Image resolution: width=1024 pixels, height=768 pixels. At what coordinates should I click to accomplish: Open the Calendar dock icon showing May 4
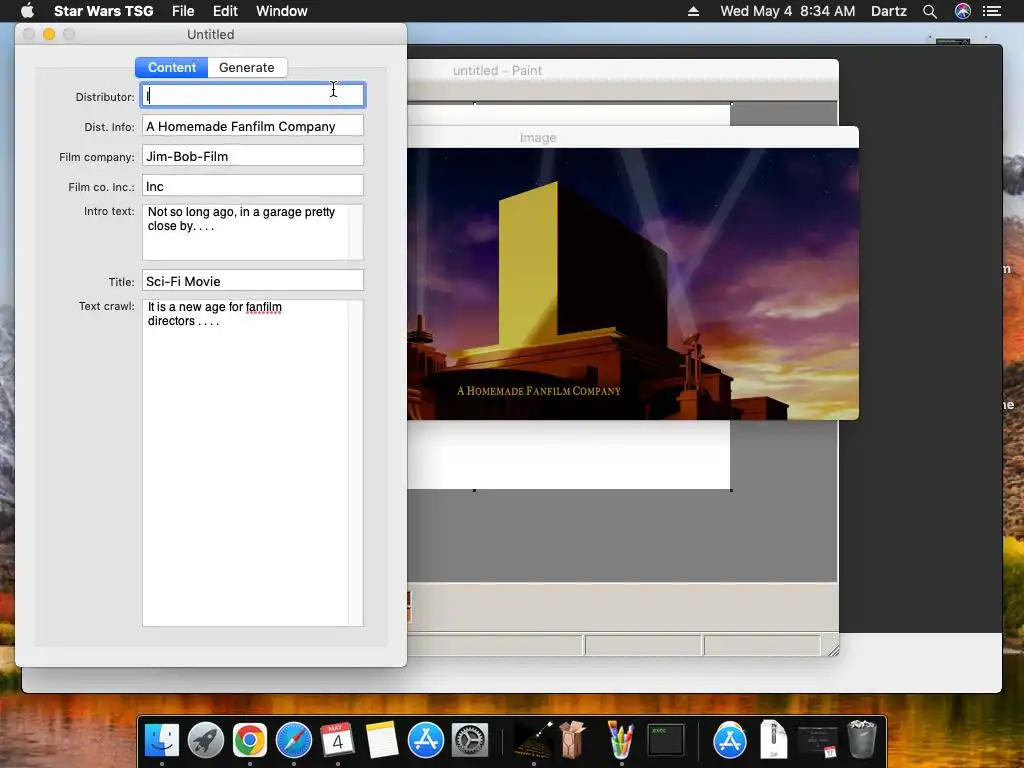tap(337, 741)
